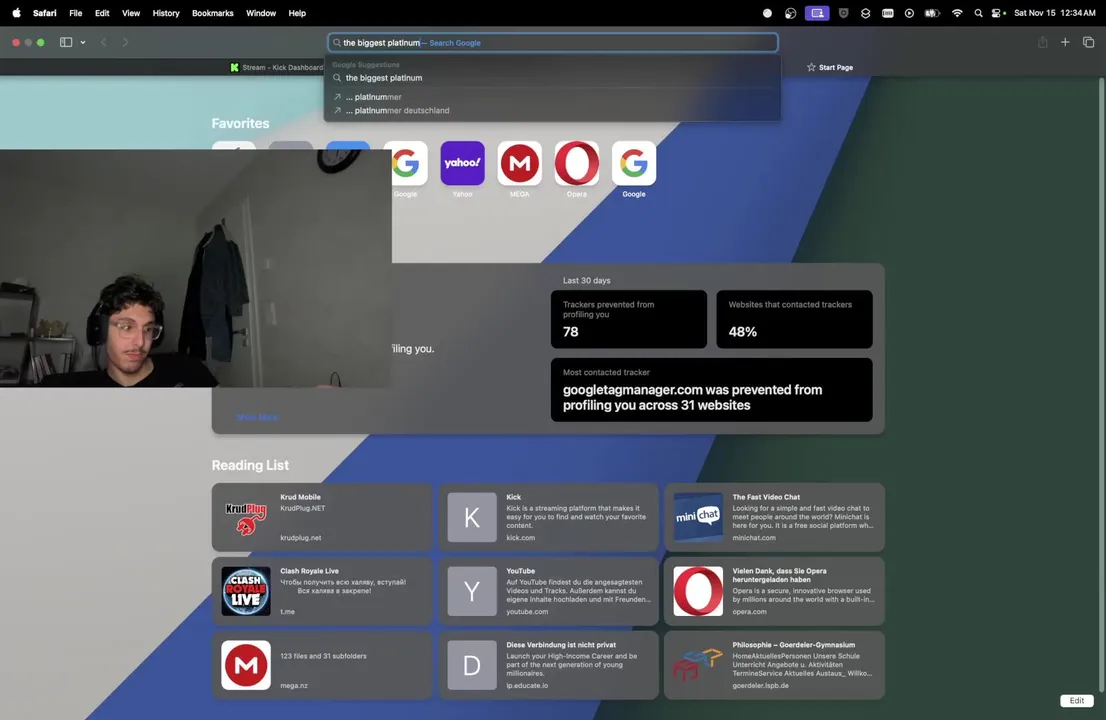This screenshot has width=1106, height=720.
Task: Open Wi-Fi status menu
Action: coord(956,13)
